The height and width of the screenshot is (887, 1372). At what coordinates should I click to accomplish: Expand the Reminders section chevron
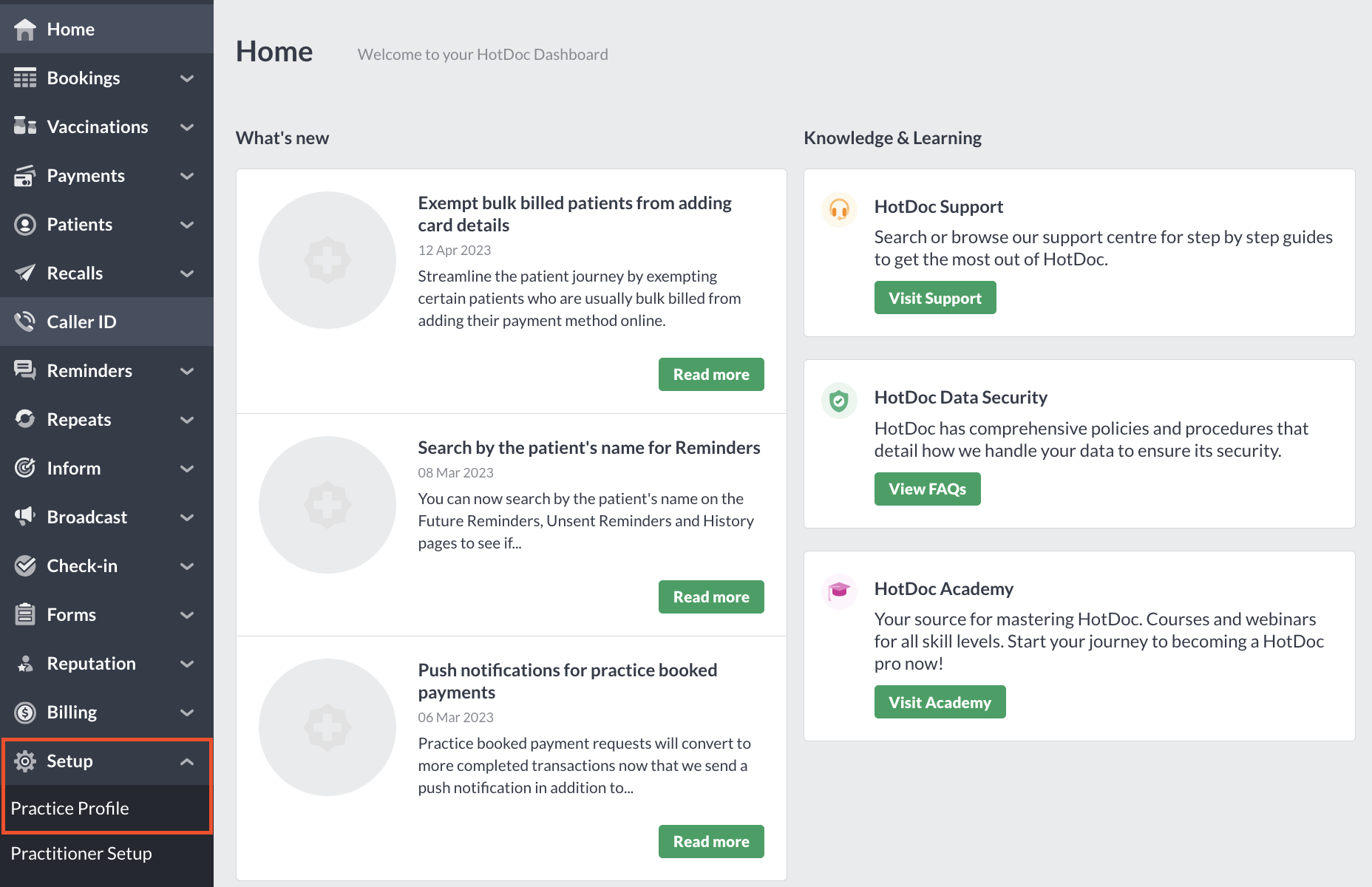coord(187,371)
